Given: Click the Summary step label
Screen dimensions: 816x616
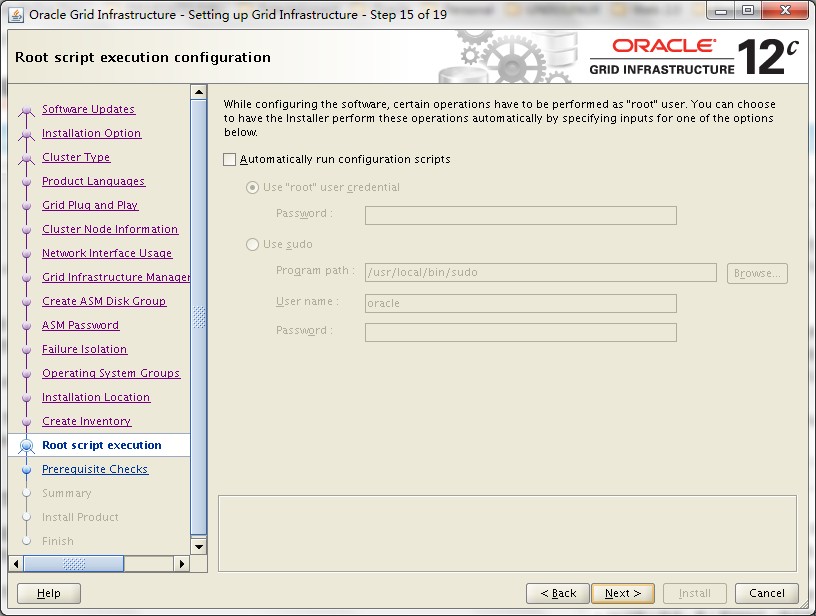Looking at the screenshot, I should pos(67,493).
